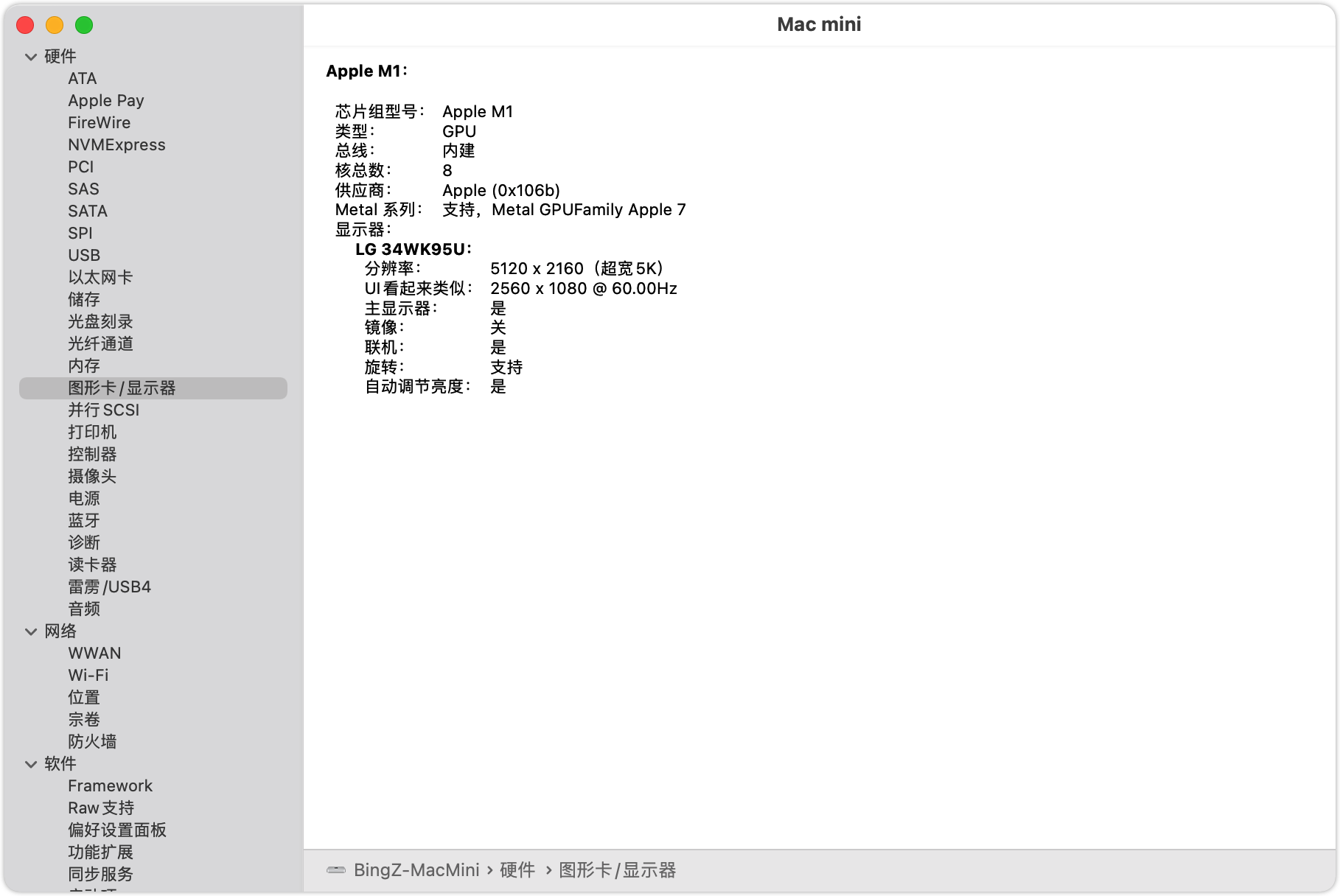The height and width of the screenshot is (896, 1340).
Task: Open the 打印机 entry
Action: tap(92, 433)
